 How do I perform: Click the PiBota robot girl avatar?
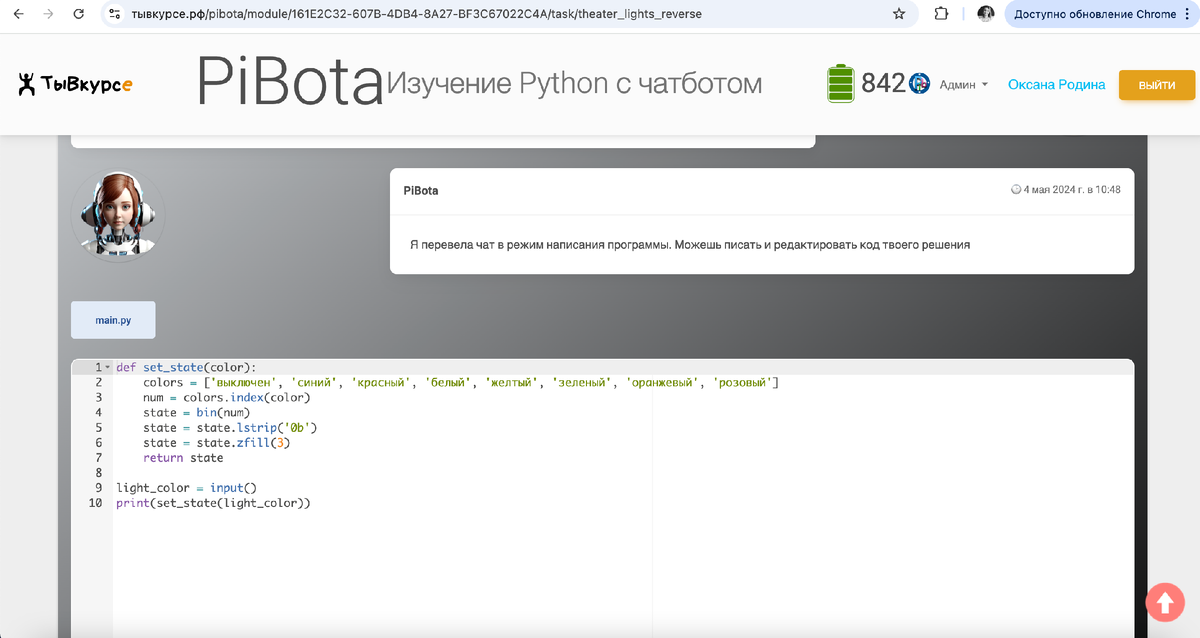pyautogui.click(x=118, y=215)
